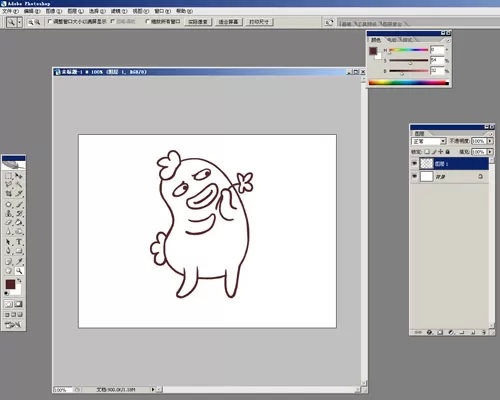Select the Shape tool
Screen dimensions: 500x400
(x=19, y=251)
